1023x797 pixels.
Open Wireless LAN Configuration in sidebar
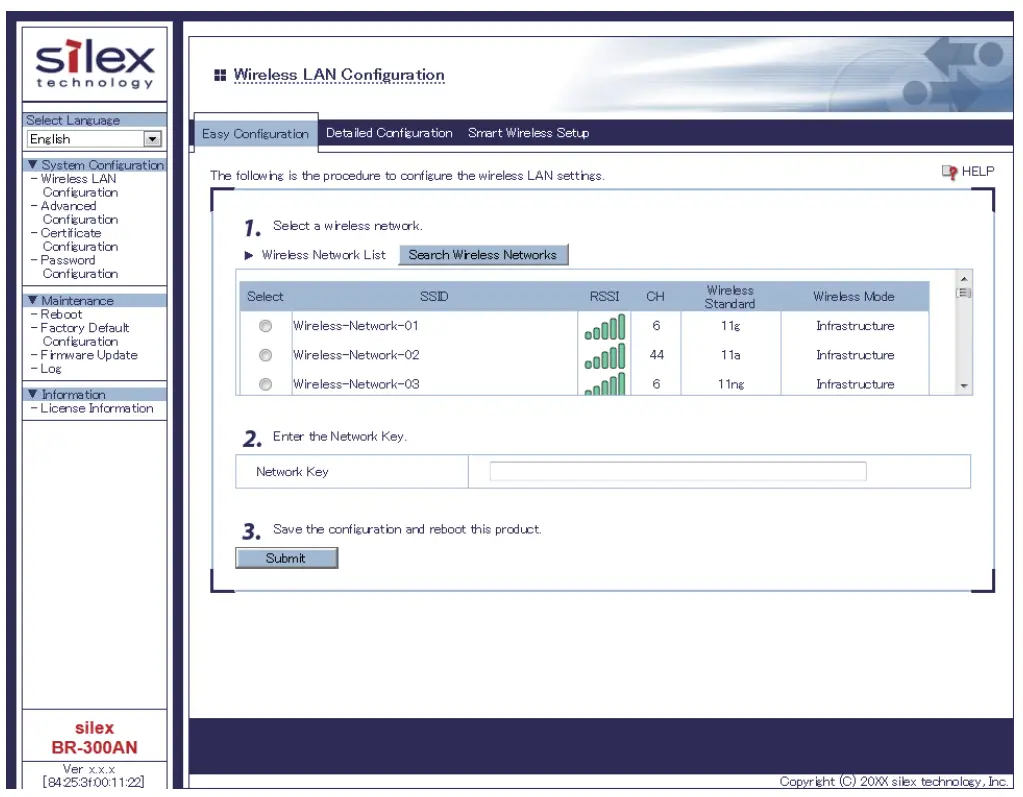click(79, 185)
